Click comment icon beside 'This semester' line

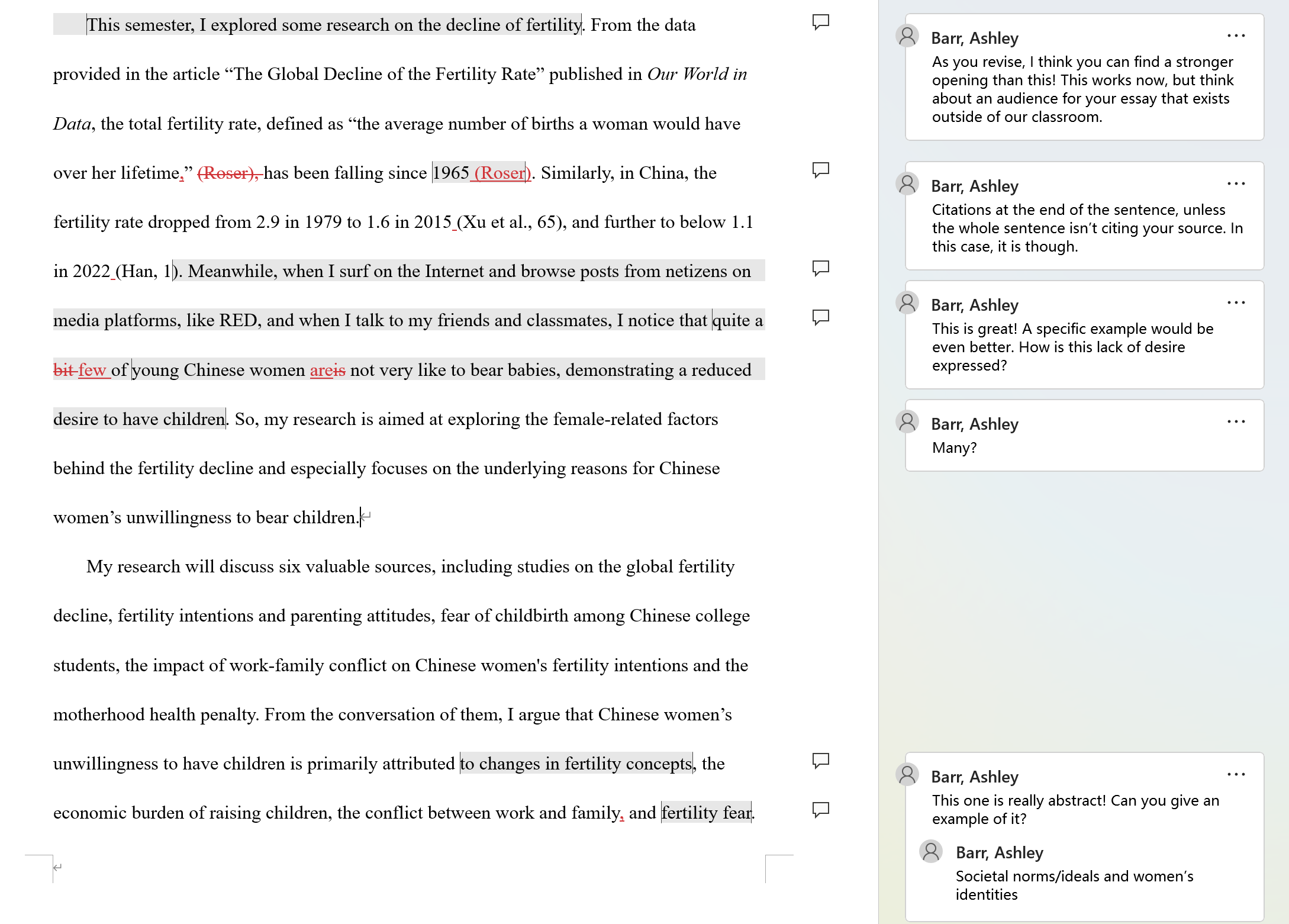820,22
